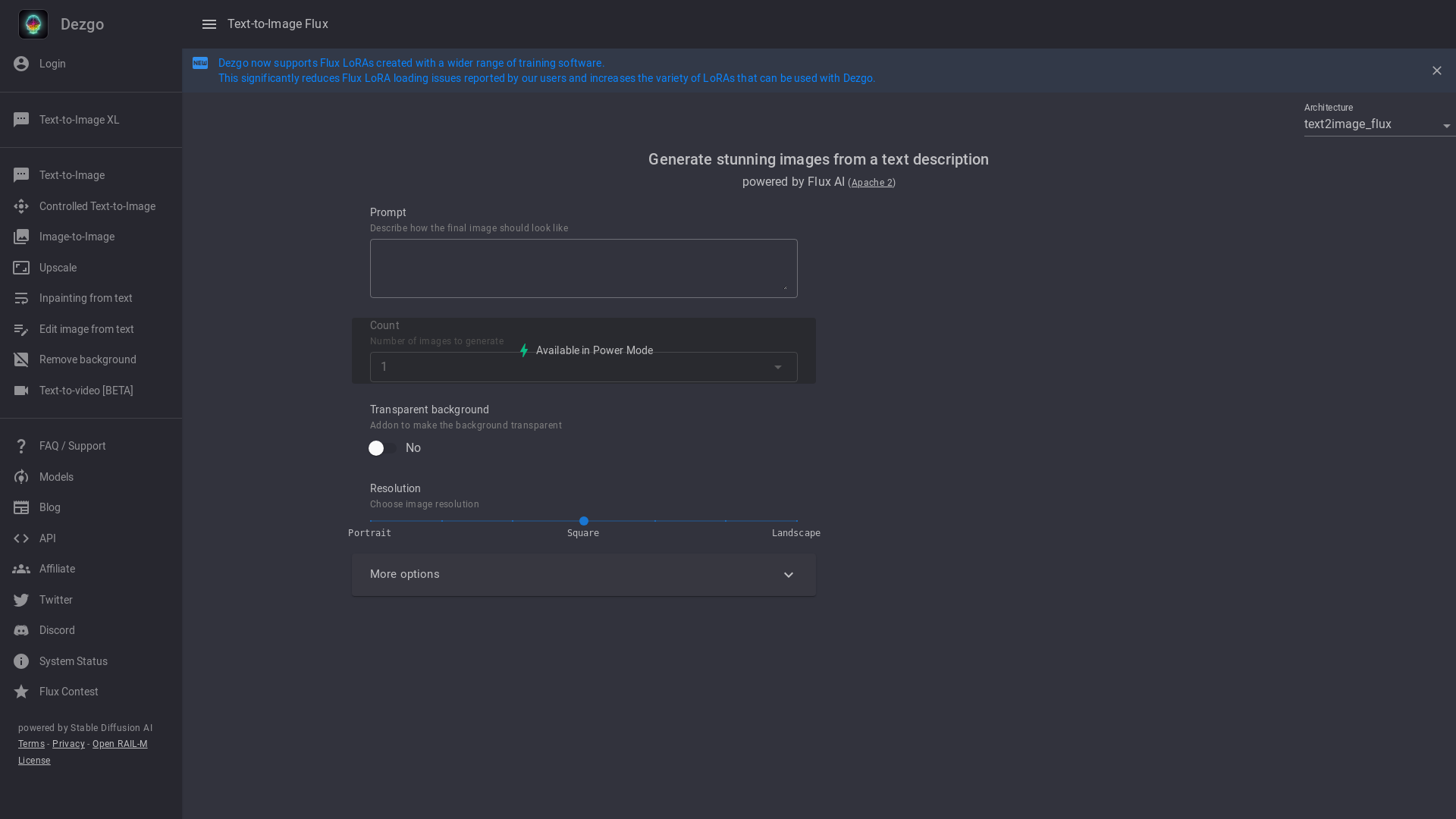This screenshot has width=1456, height=819.
Task: Click the API code brackets icon
Action: coord(21,538)
